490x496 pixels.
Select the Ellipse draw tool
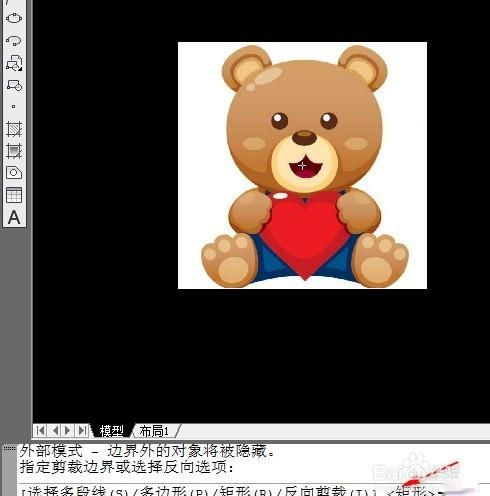(x=14, y=18)
